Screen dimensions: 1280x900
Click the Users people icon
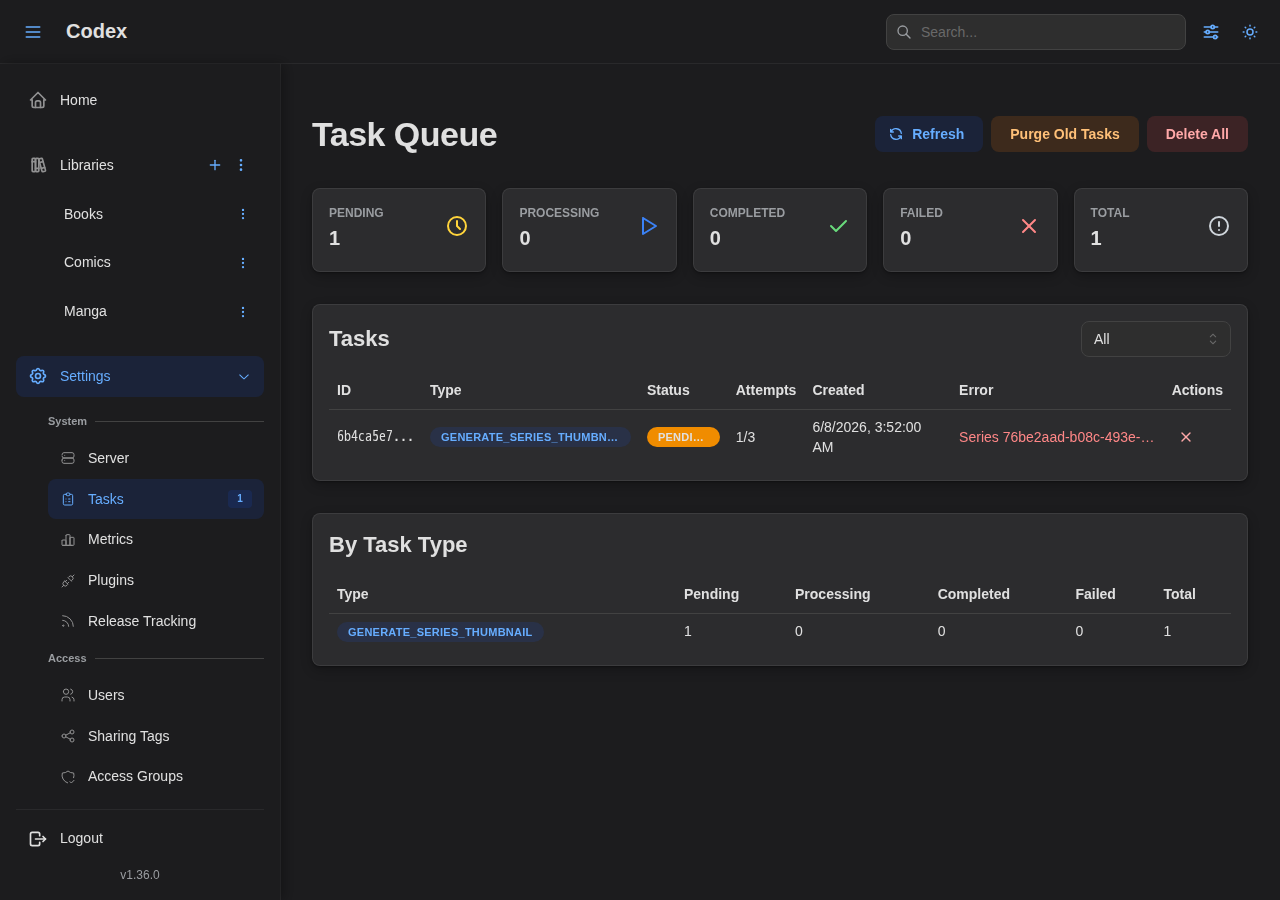coord(68,695)
